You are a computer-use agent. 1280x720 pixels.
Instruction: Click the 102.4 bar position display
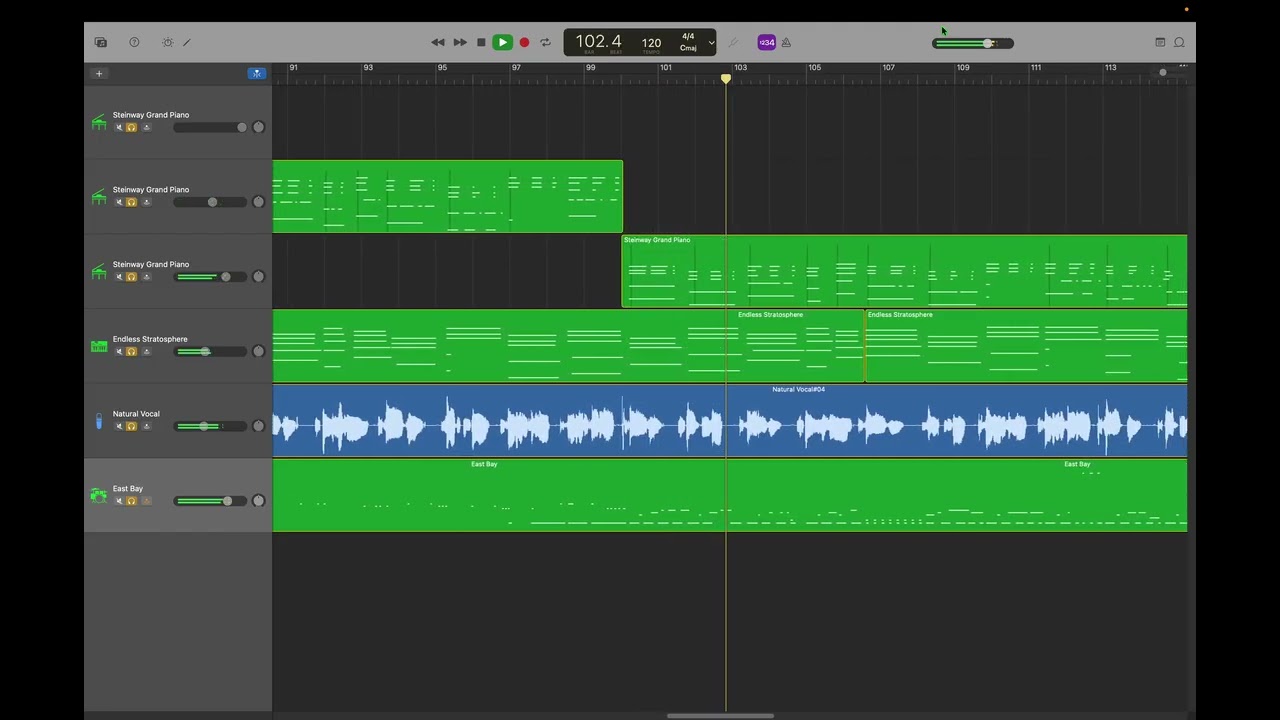(x=598, y=42)
